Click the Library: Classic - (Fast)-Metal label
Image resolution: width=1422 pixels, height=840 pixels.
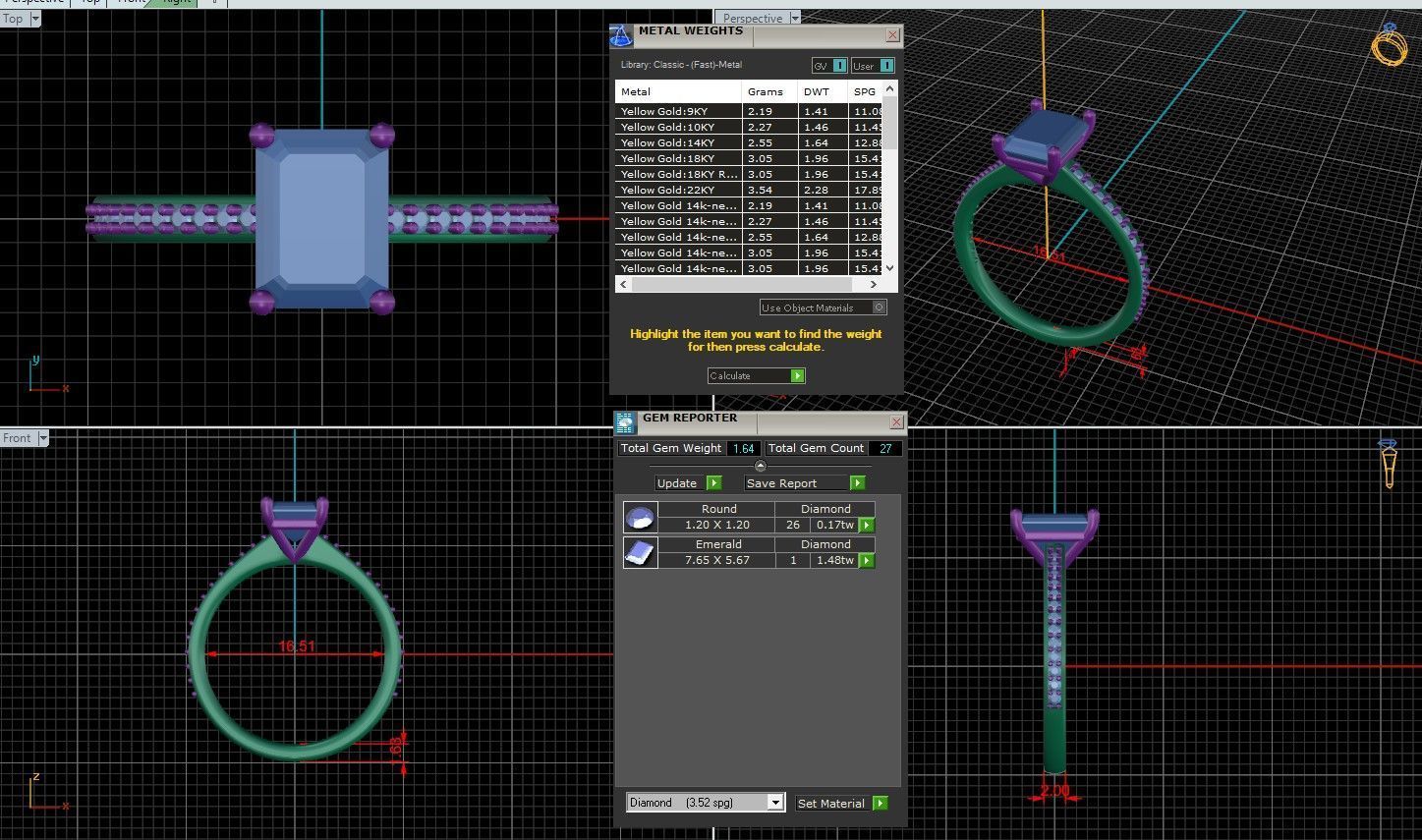(x=681, y=65)
